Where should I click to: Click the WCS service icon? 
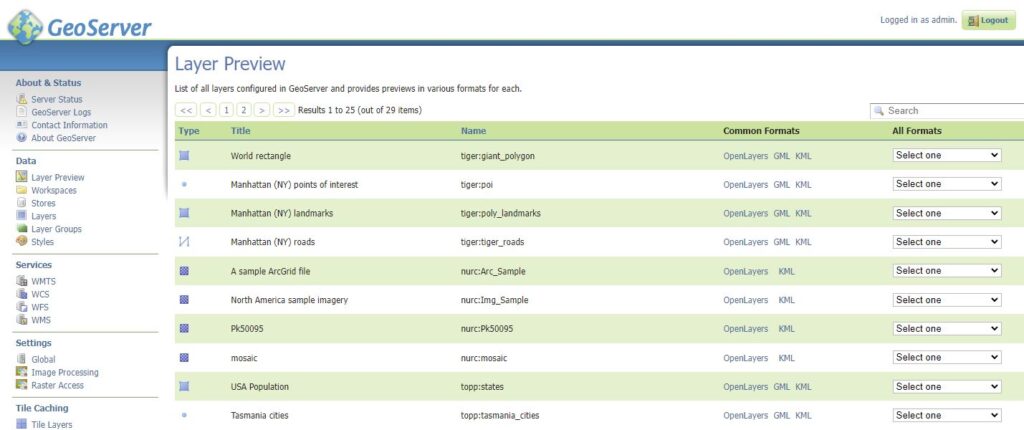click(22, 294)
